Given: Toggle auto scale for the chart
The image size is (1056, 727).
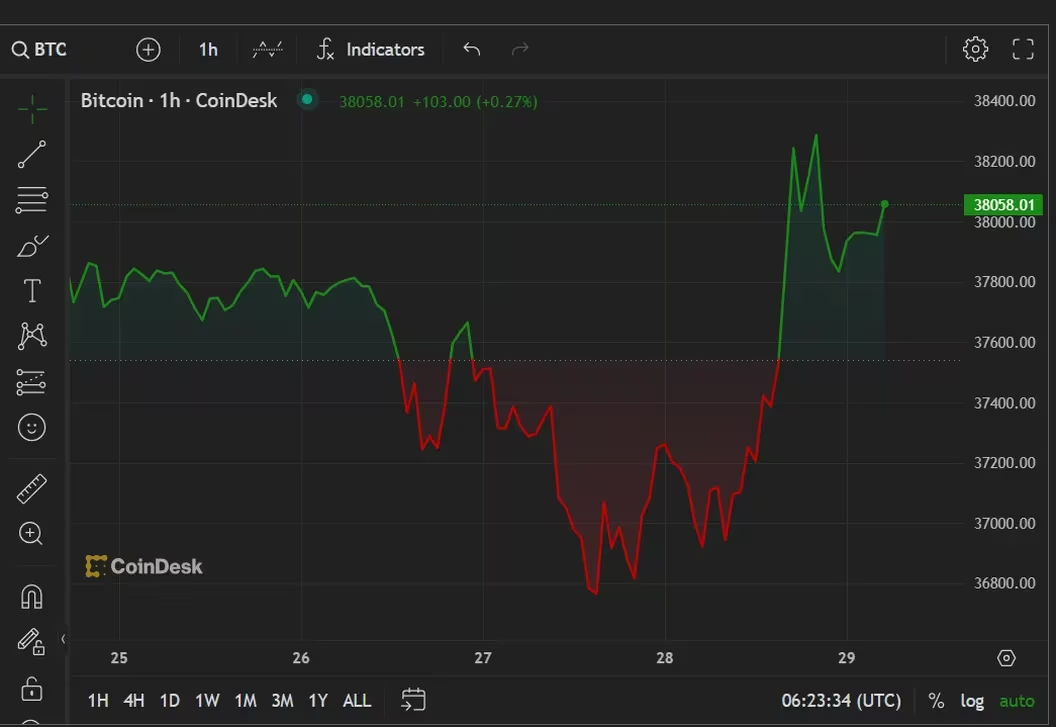Looking at the screenshot, I should [x=1017, y=701].
